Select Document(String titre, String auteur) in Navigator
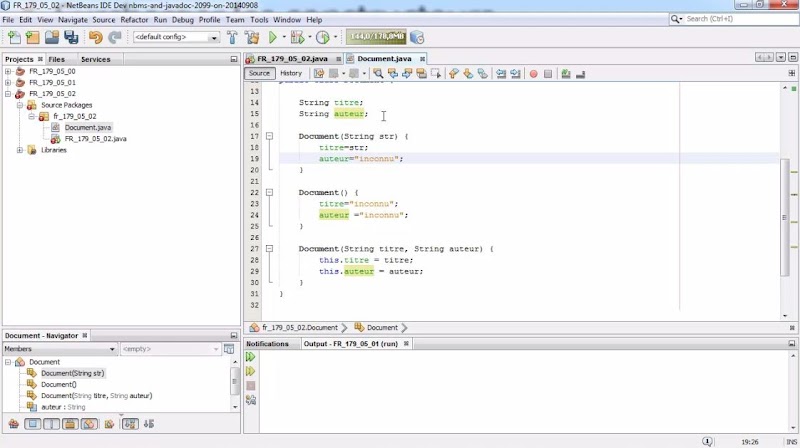Viewport: 800px width, 448px height. pyautogui.click(x=96, y=395)
